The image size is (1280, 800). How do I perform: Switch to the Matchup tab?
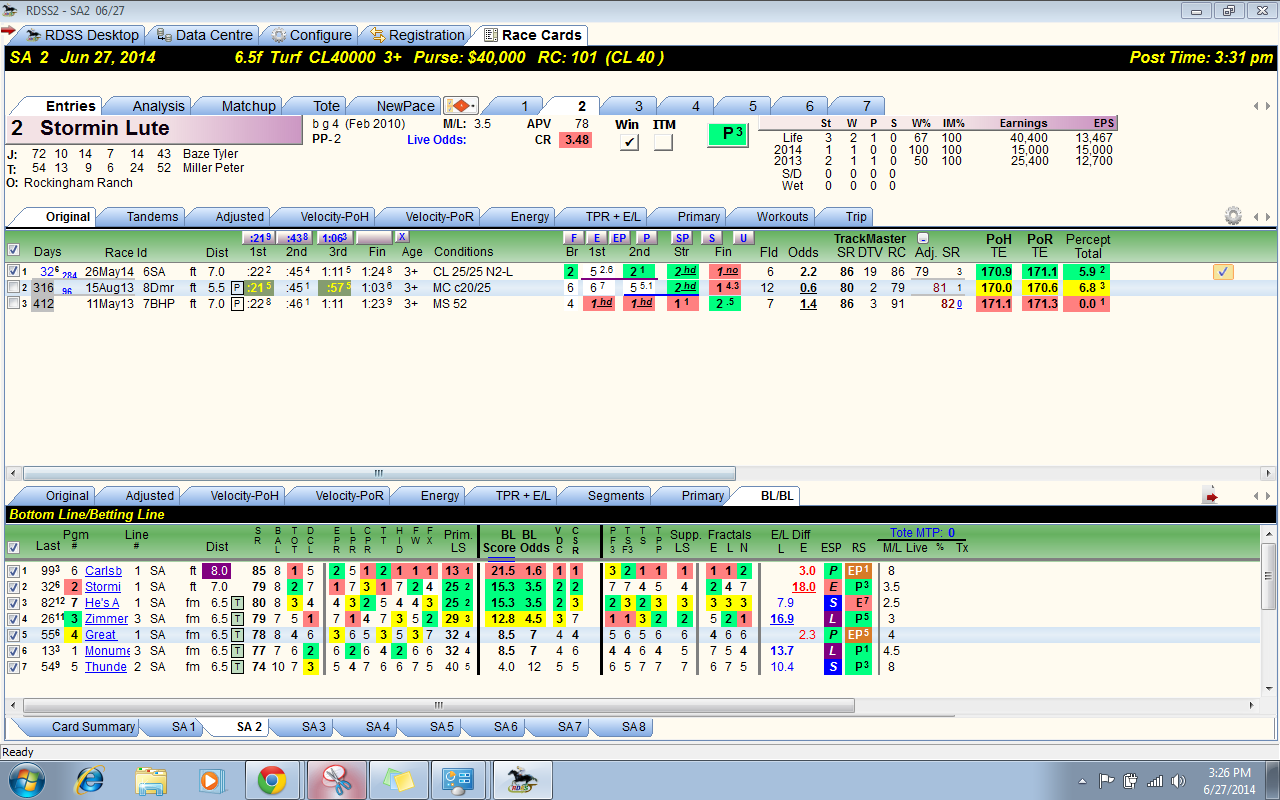click(248, 106)
